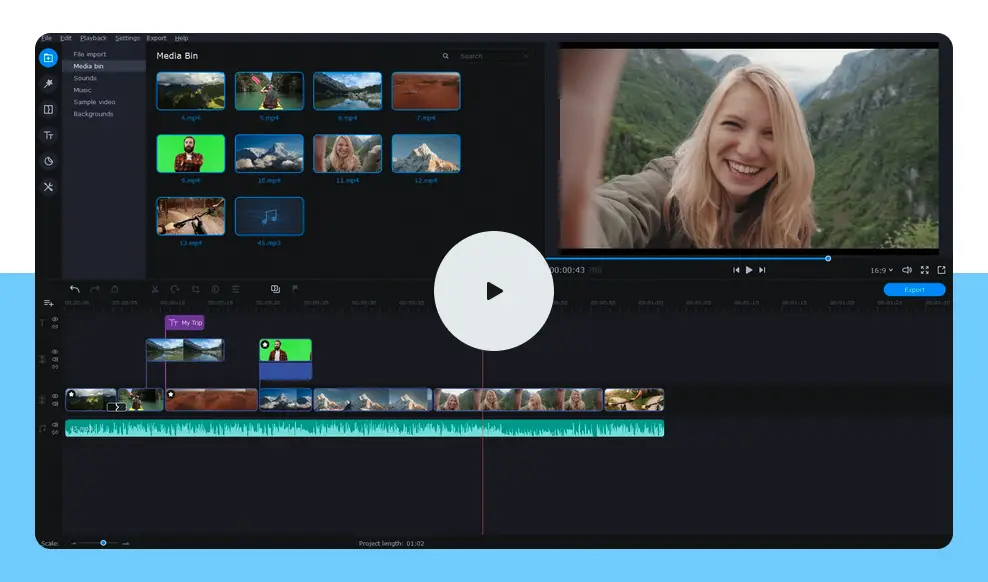Open the Settings menu
988x582 pixels.
click(x=127, y=38)
